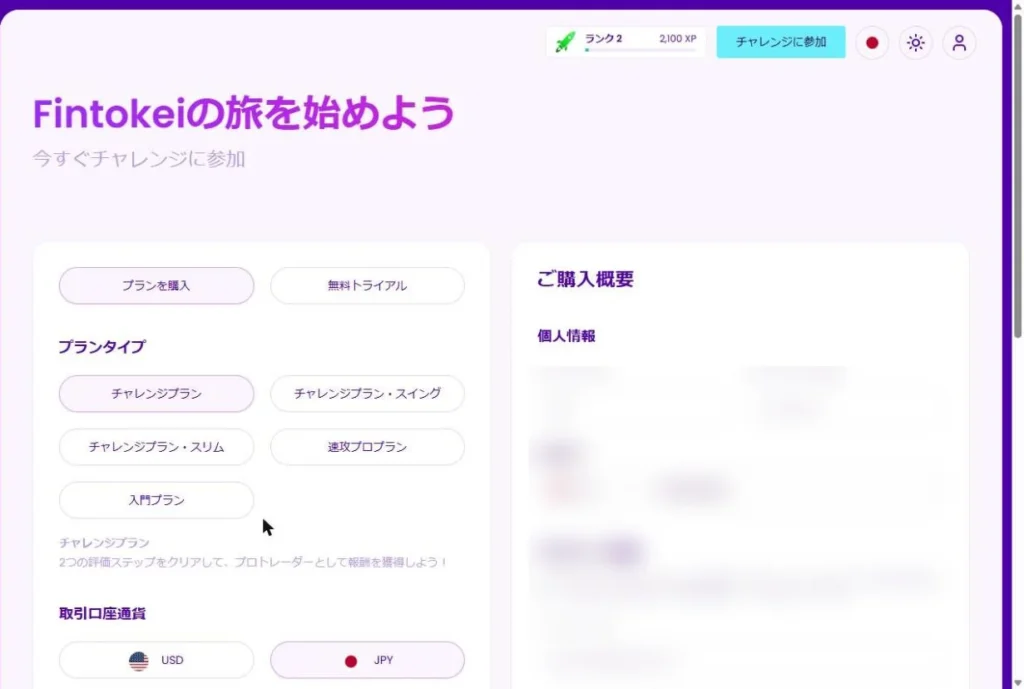Click the チャレンジに参加 button
Viewport: 1024px width, 689px height.
click(x=780, y=42)
